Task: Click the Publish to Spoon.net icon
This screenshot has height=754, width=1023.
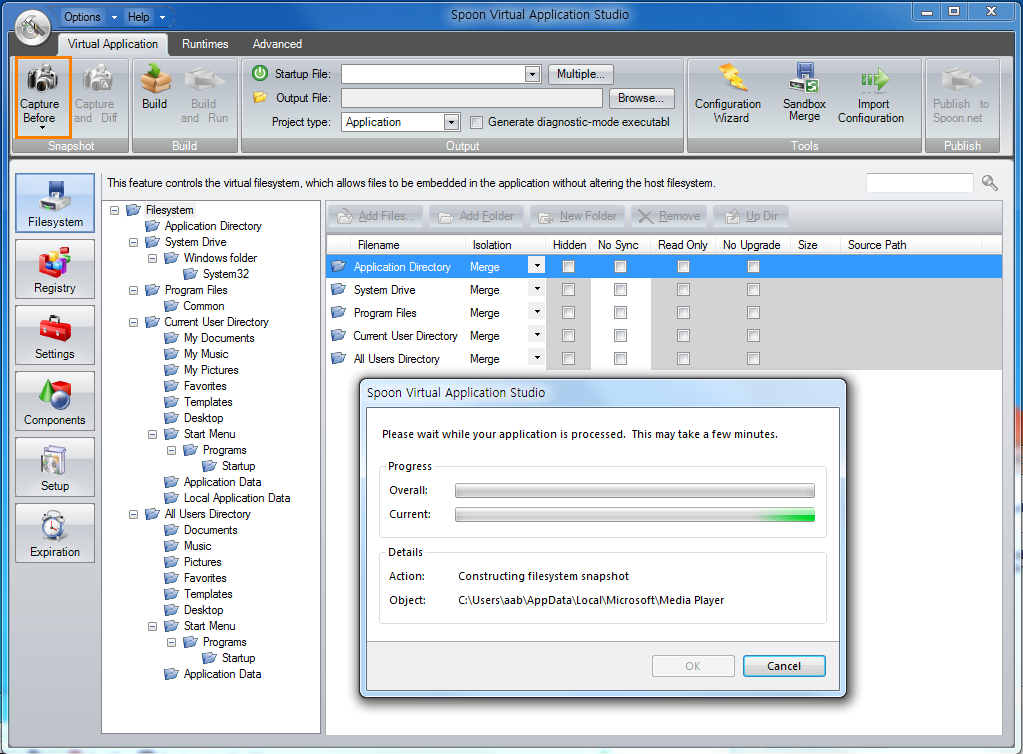Action: click(961, 95)
